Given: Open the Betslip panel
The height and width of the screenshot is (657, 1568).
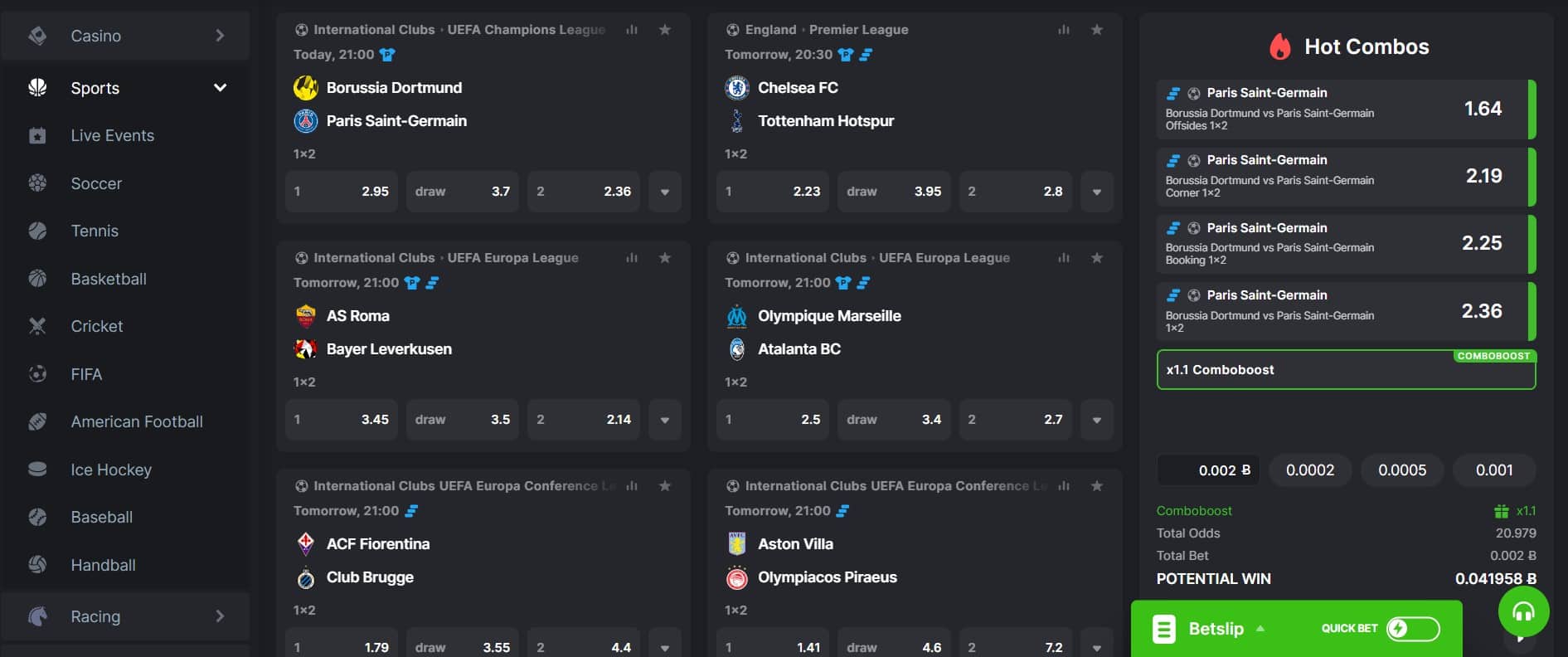Looking at the screenshot, I should 1215,629.
